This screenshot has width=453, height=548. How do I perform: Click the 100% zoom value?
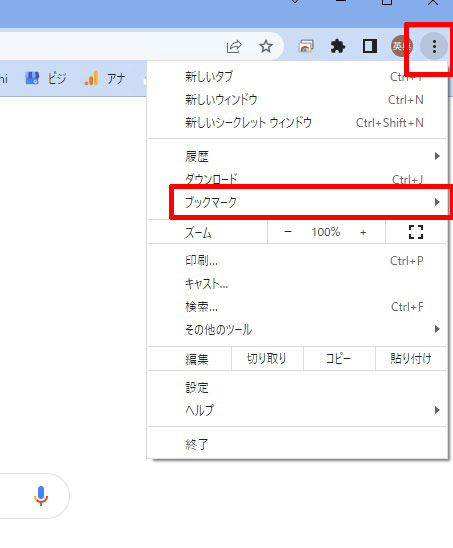(x=326, y=232)
